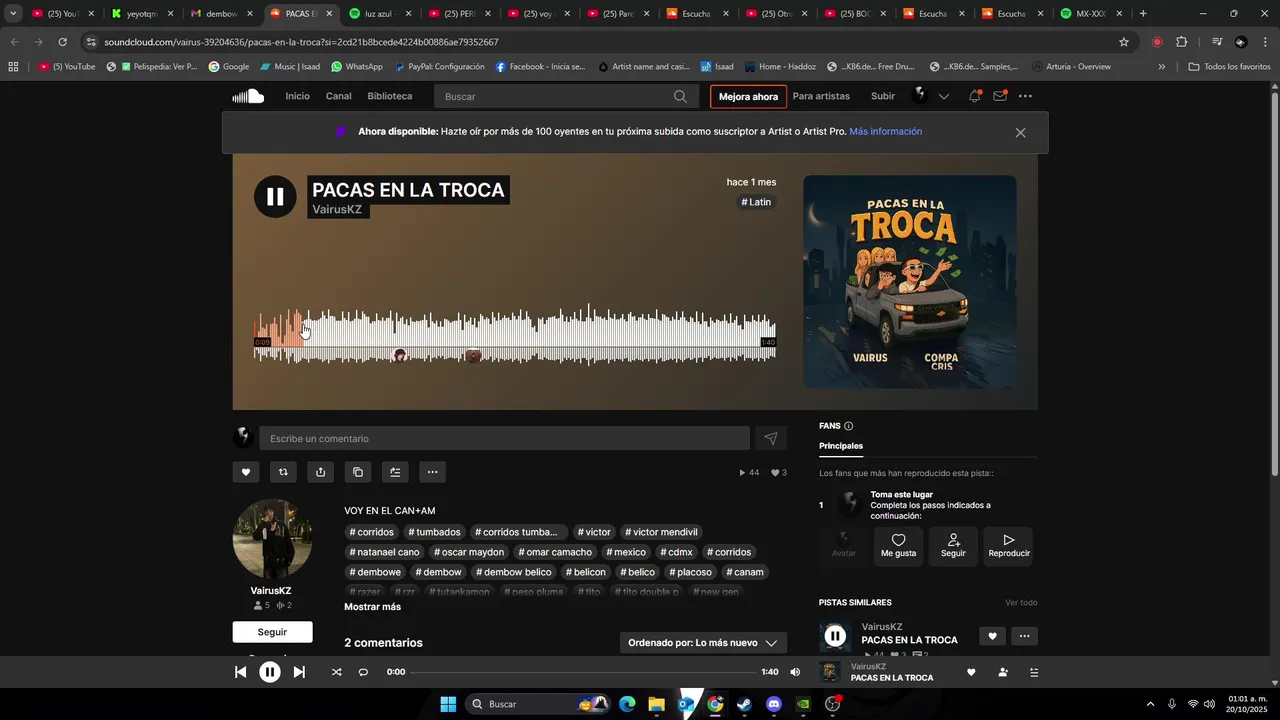Image resolution: width=1280 pixels, height=720 pixels.
Task: Pause playback in bottom player bar
Action: (270, 672)
